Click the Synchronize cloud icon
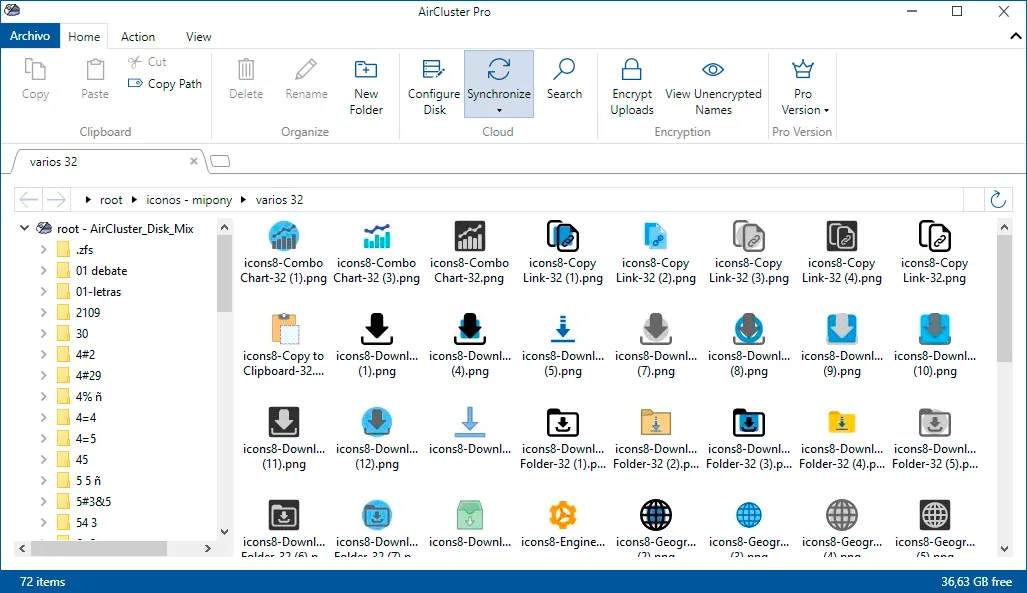 tap(498, 69)
